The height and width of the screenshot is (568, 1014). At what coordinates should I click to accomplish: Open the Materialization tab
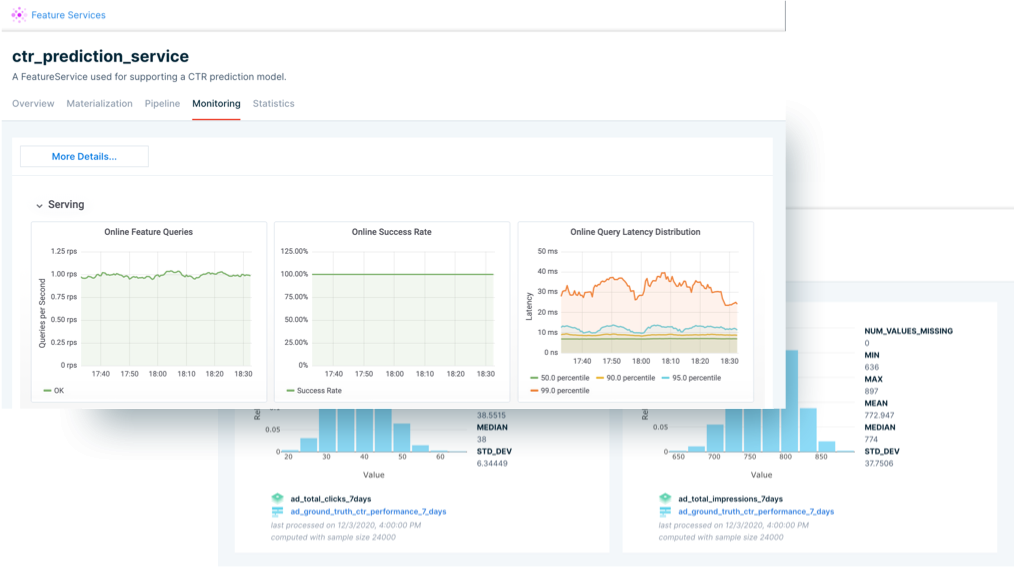click(x=99, y=104)
